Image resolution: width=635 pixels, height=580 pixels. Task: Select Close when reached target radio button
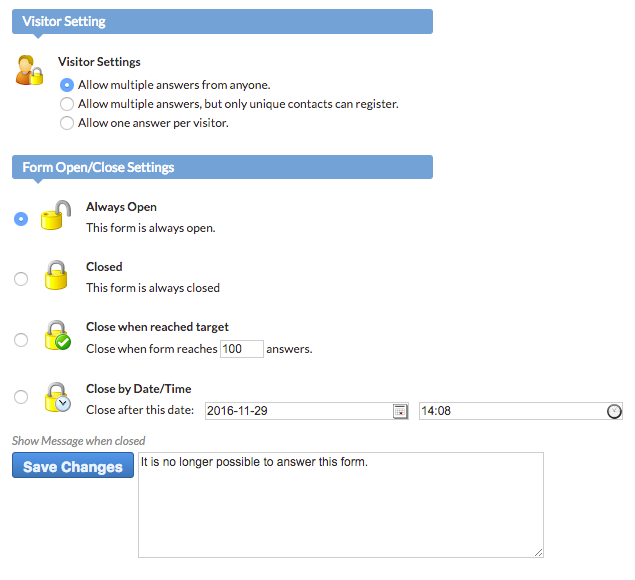tap(21, 339)
